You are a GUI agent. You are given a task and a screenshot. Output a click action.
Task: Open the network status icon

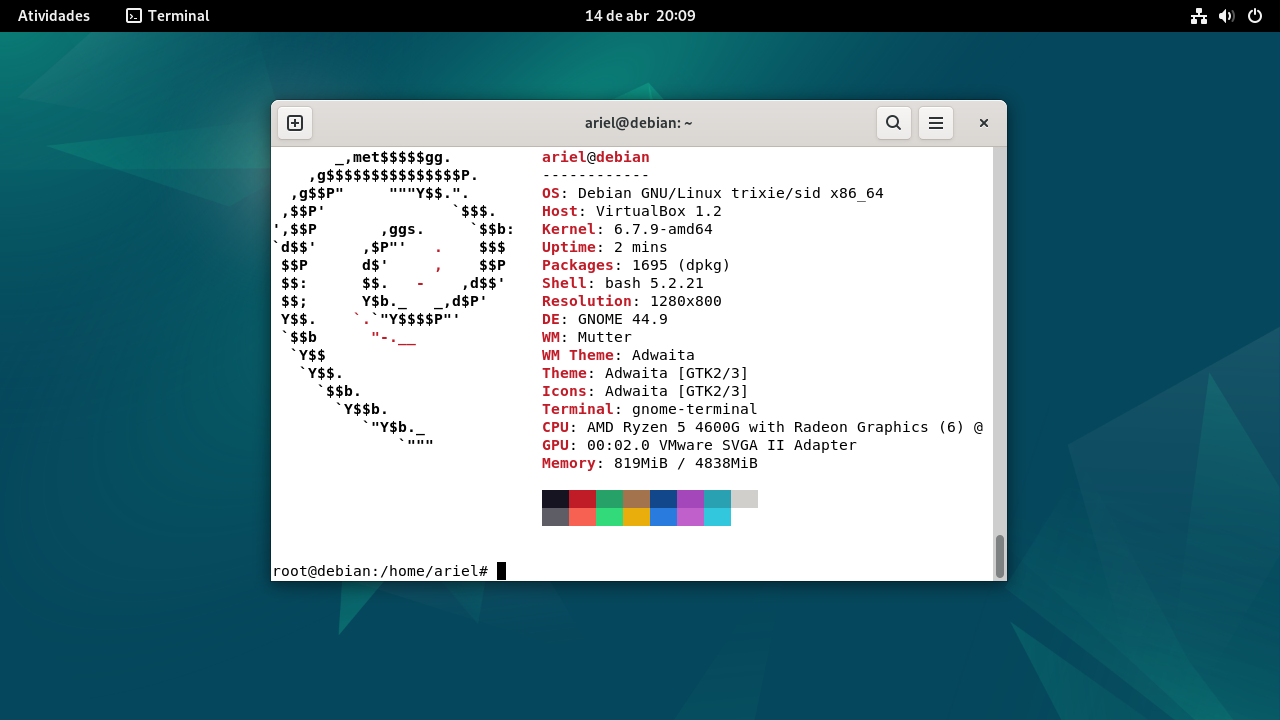1199,16
